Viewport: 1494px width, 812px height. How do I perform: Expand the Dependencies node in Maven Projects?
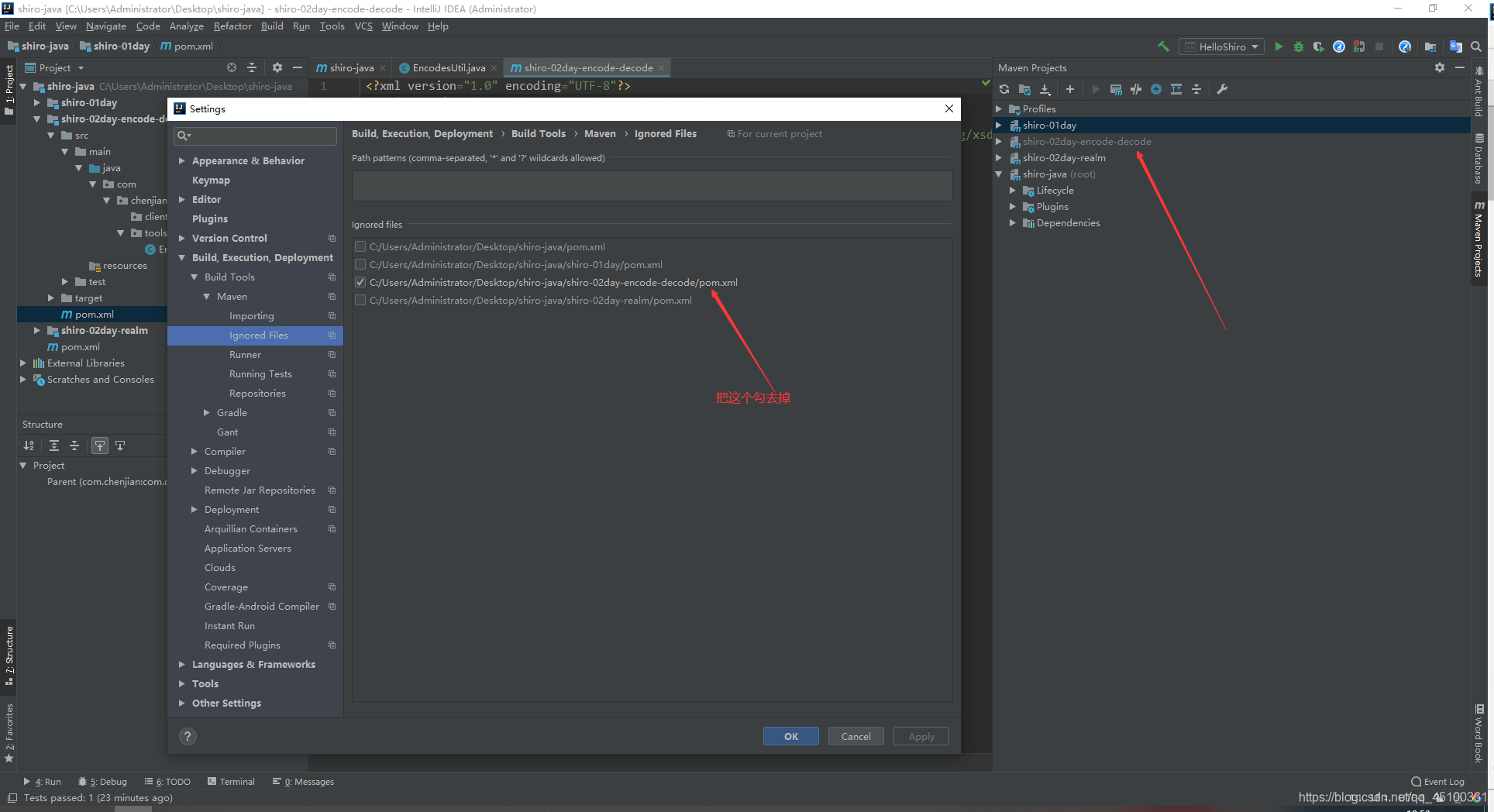click(1012, 222)
